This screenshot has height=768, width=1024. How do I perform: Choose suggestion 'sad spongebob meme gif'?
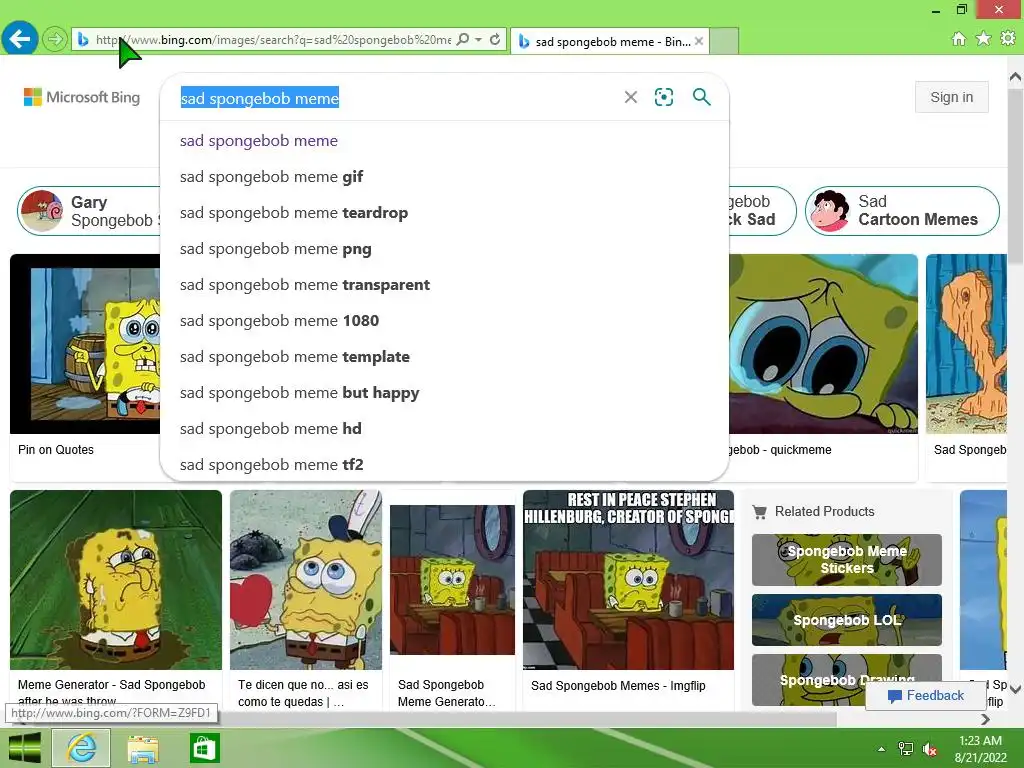click(444, 177)
